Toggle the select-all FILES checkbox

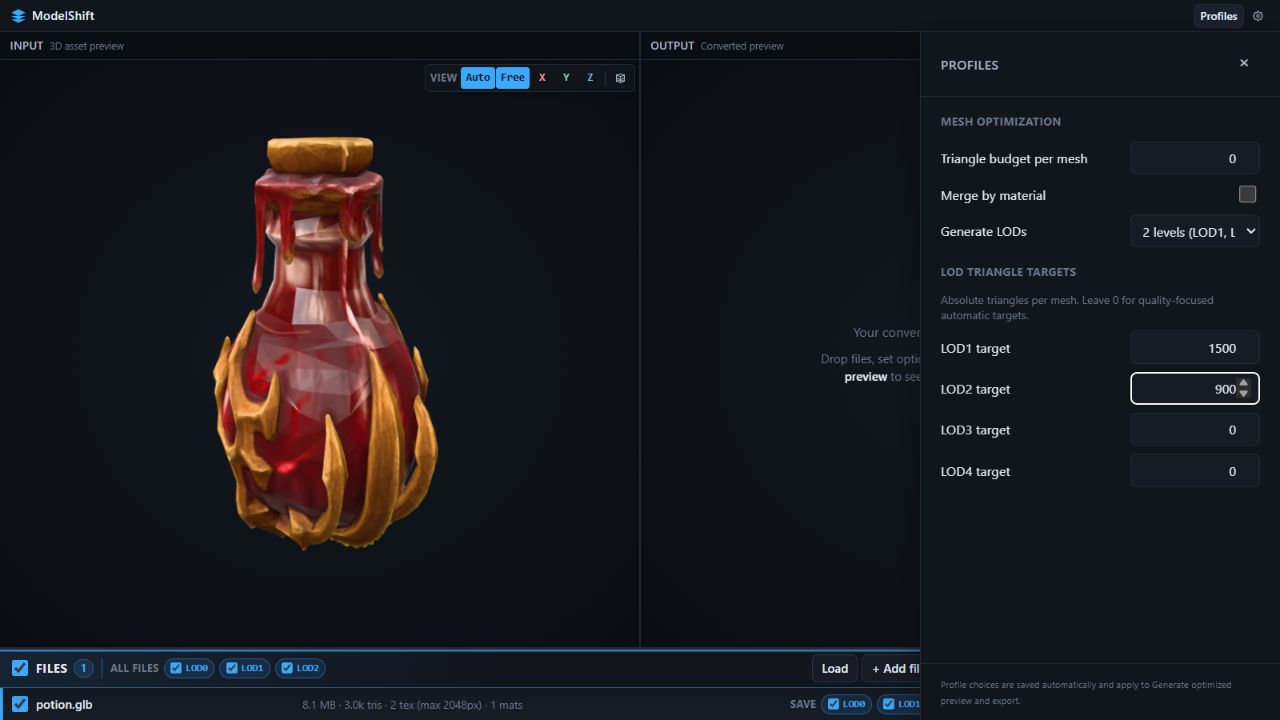point(20,668)
